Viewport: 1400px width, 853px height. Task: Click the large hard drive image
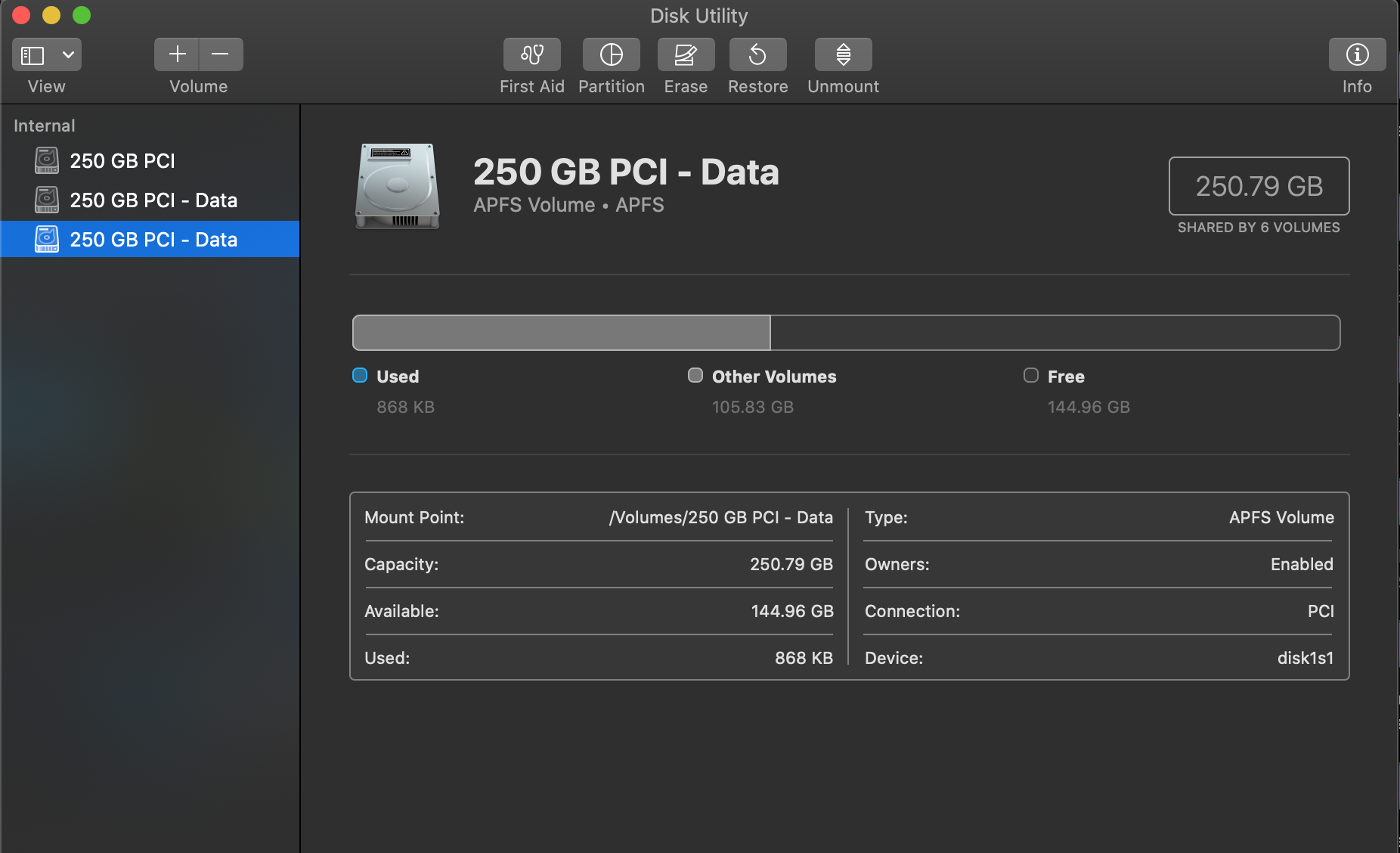(x=398, y=186)
